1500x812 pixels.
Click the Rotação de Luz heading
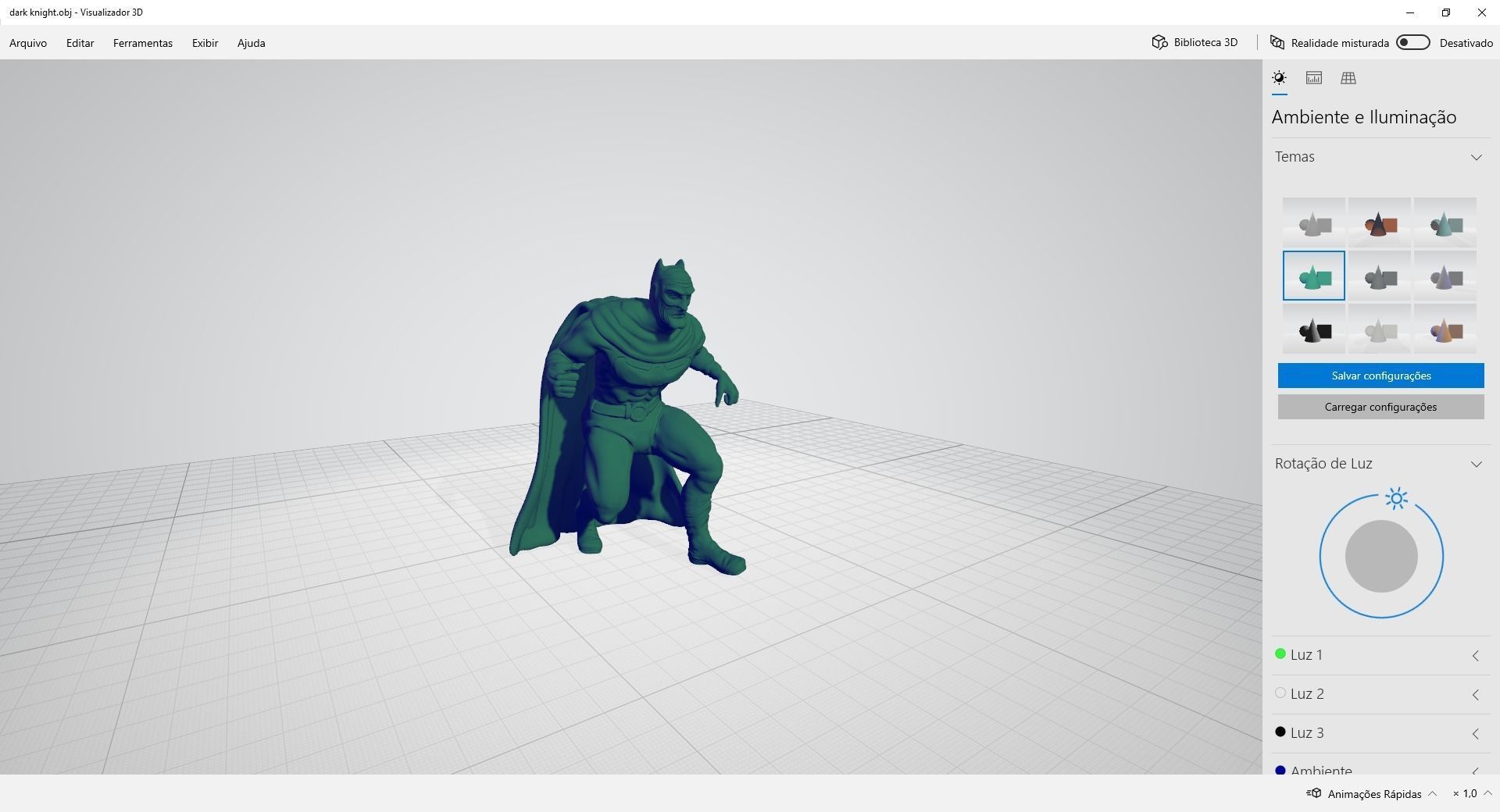coord(1323,464)
